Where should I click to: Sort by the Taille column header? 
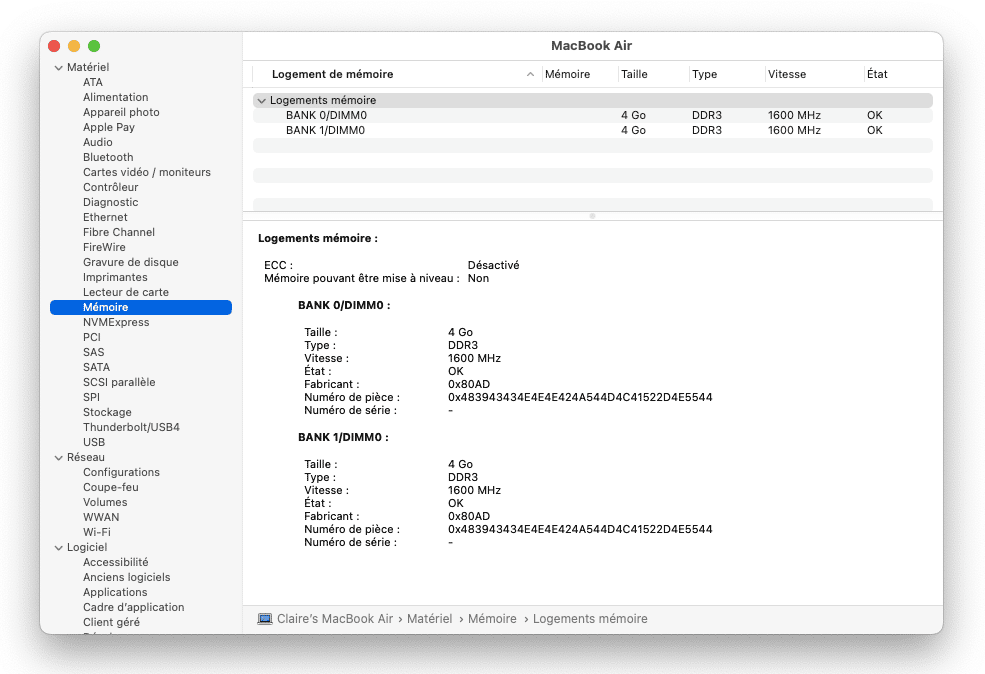point(634,74)
